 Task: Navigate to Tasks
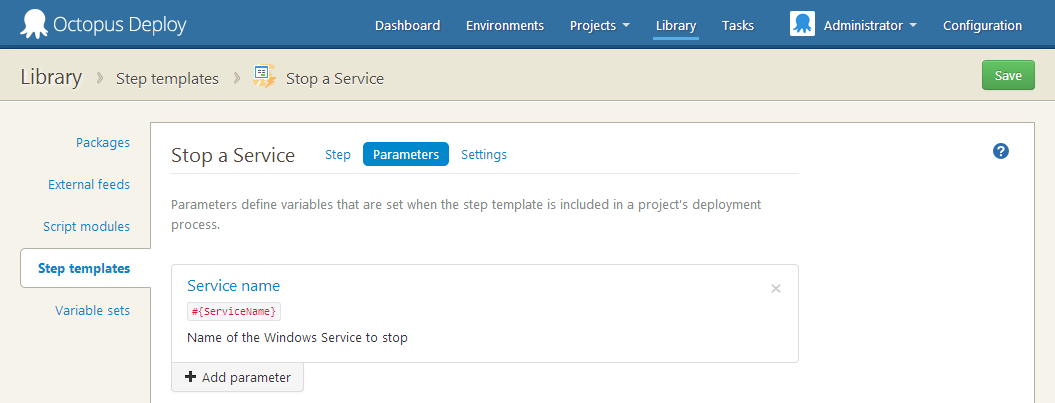click(737, 26)
